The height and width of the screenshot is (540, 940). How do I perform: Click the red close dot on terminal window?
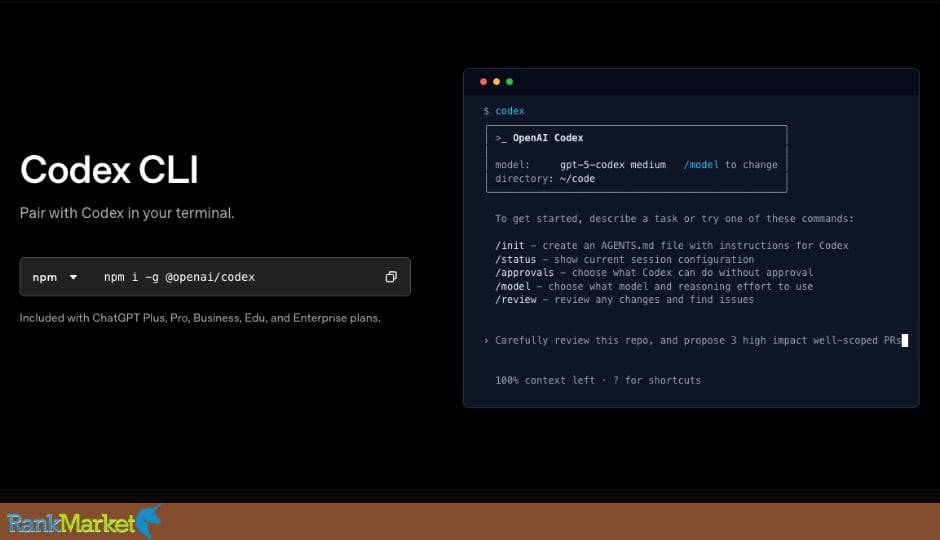[483, 82]
